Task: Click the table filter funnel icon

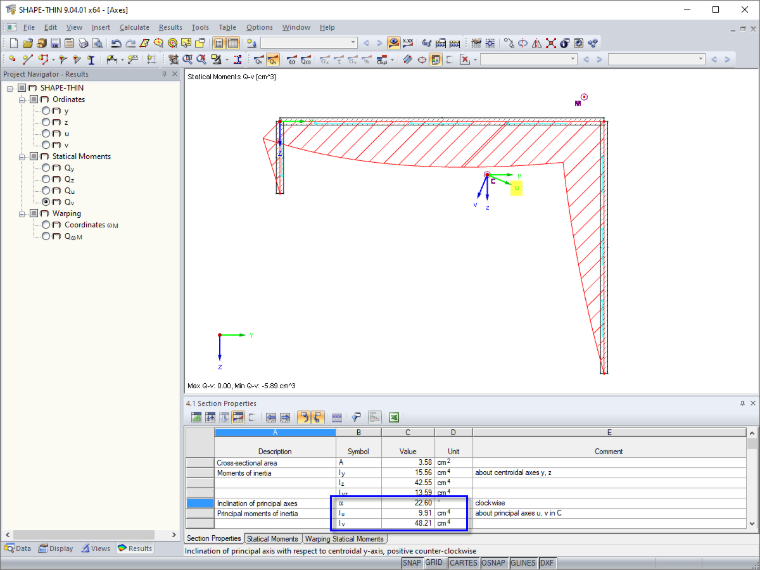Action: click(x=357, y=417)
